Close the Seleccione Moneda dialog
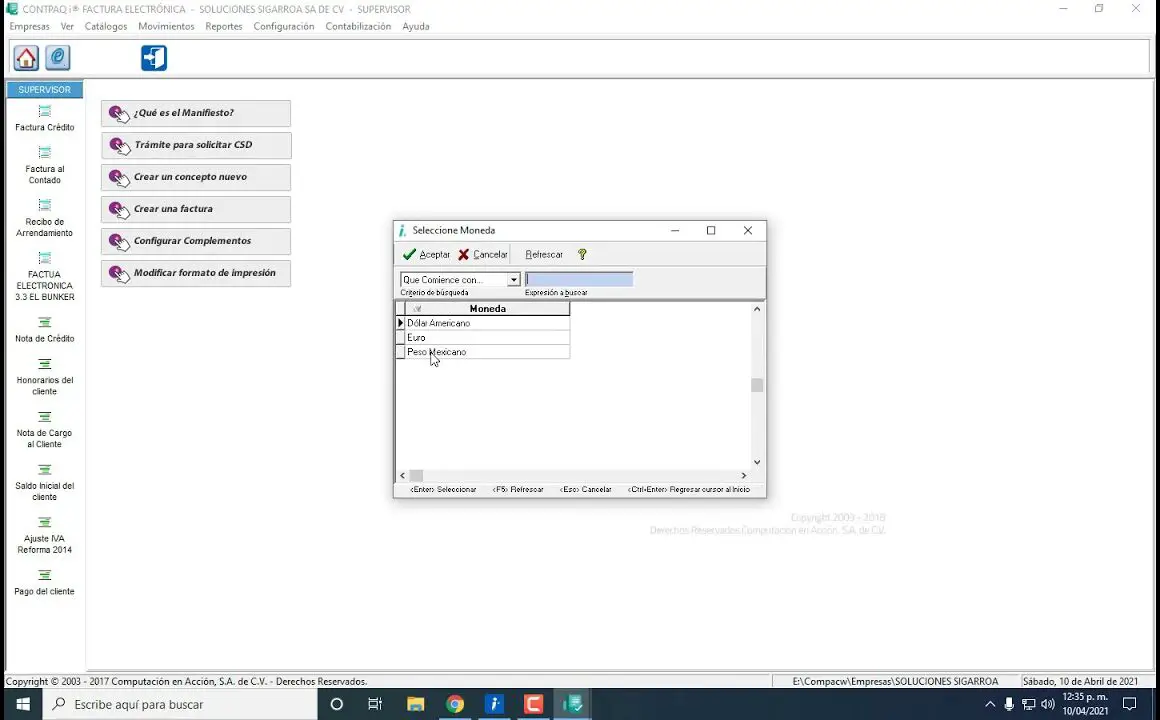The height and width of the screenshot is (720, 1160). [x=748, y=231]
